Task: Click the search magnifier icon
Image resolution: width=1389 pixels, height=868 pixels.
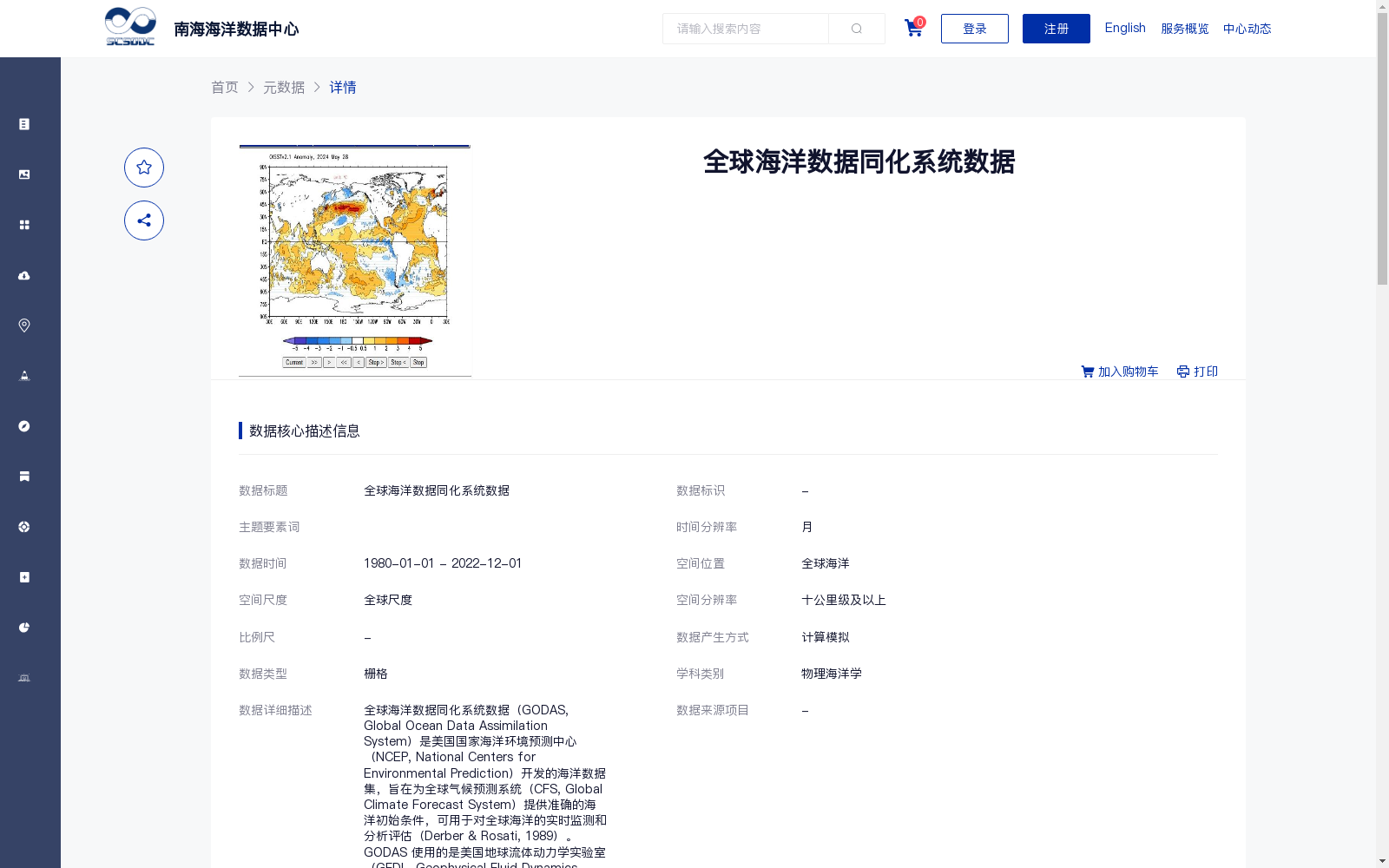Action: 856,28
